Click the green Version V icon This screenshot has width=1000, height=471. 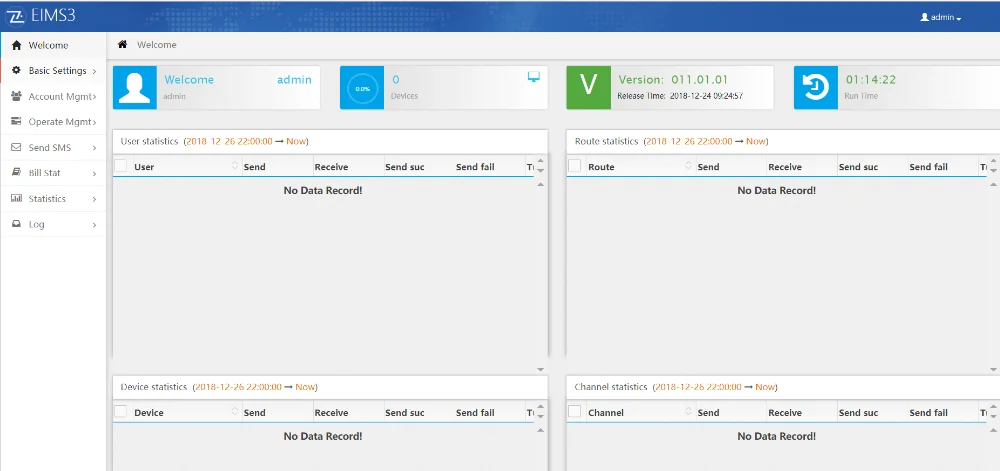588,88
